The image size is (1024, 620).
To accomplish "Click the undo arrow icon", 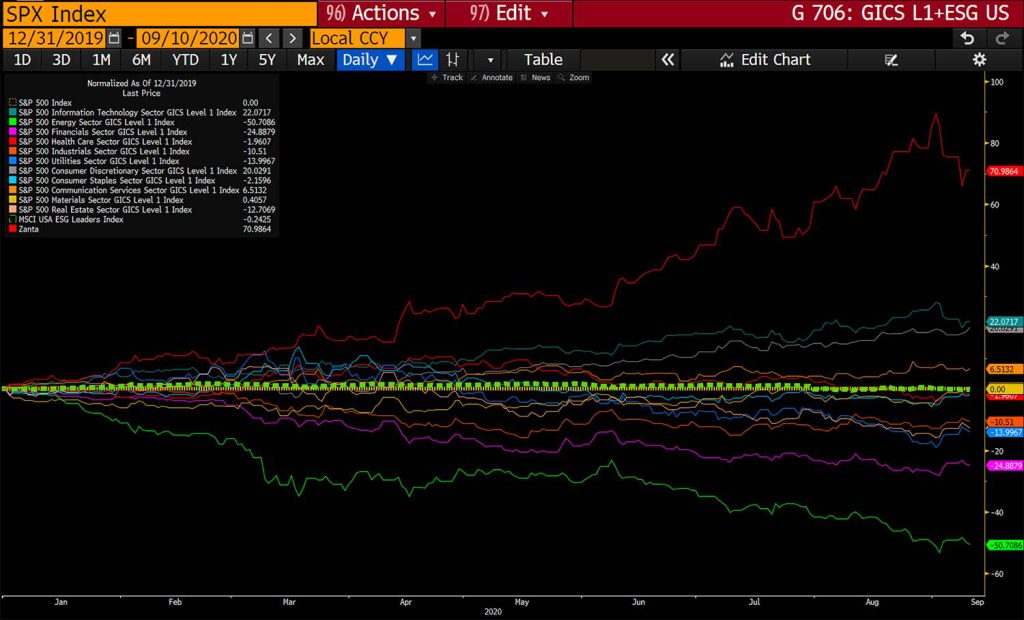I will coord(967,38).
